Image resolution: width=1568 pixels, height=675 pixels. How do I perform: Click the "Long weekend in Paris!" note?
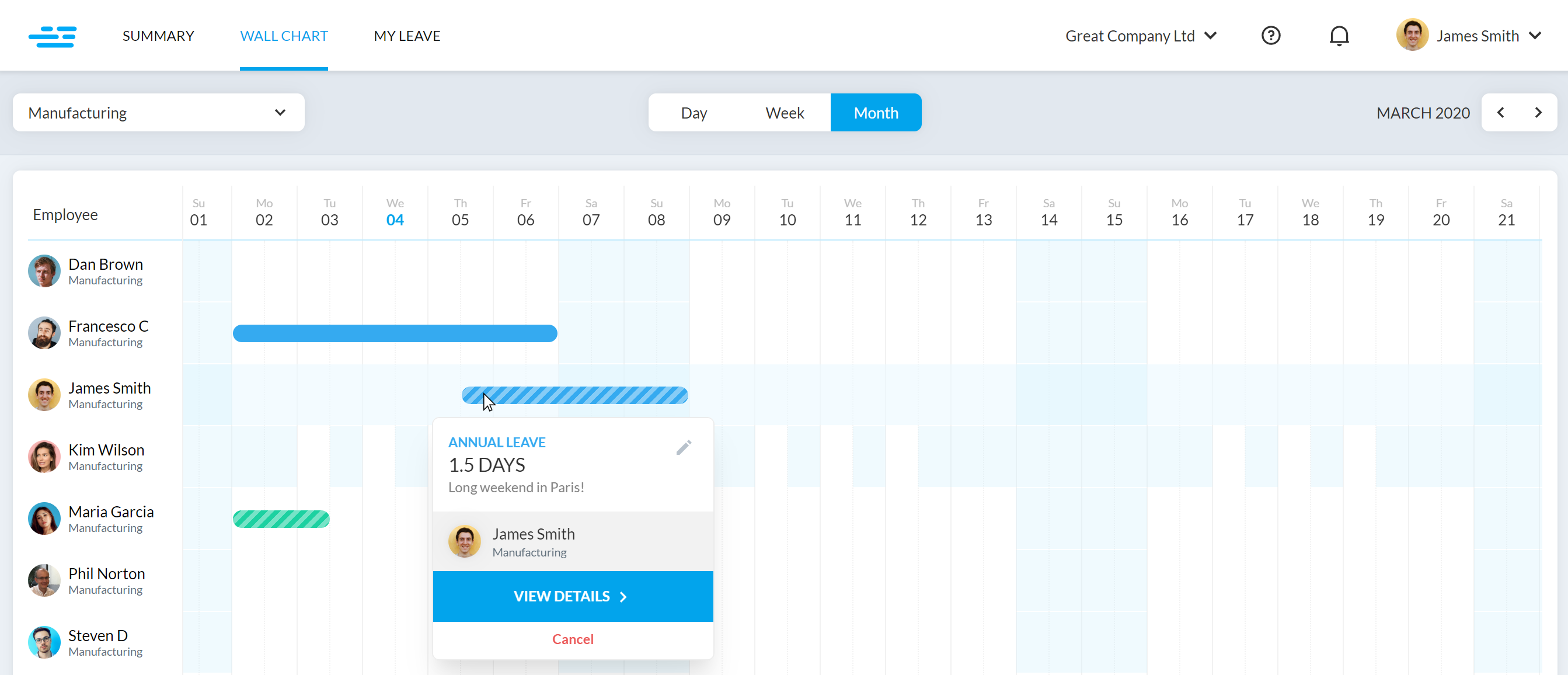(516, 488)
